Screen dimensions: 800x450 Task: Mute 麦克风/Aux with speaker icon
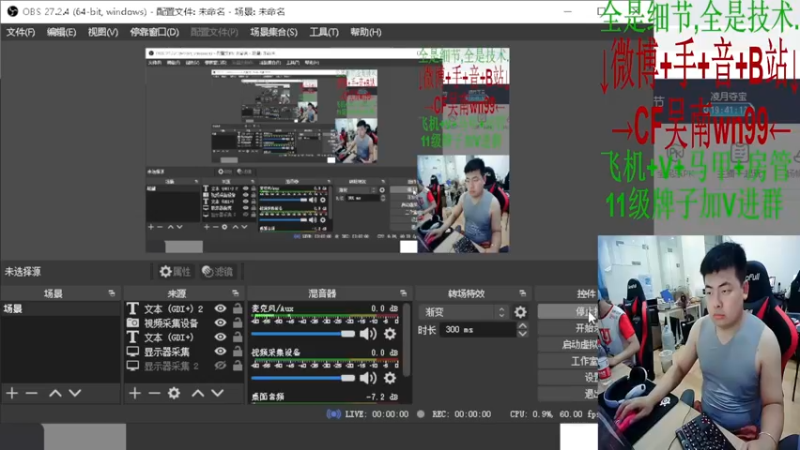(368, 334)
